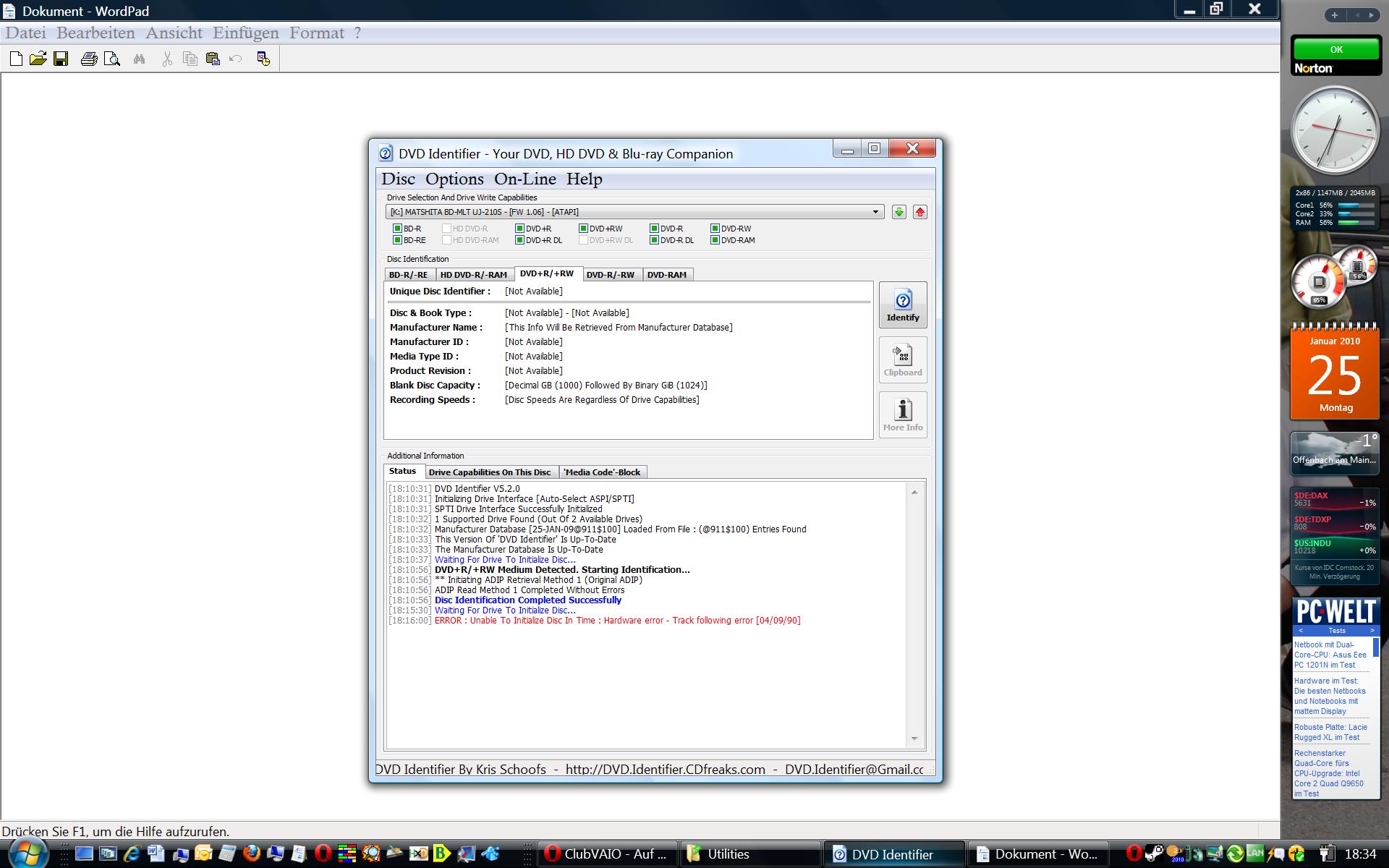Toggle the DVD-RAM capability checkbox
Image resolution: width=1389 pixels, height=868 pixels.
[x=715, y=240]
